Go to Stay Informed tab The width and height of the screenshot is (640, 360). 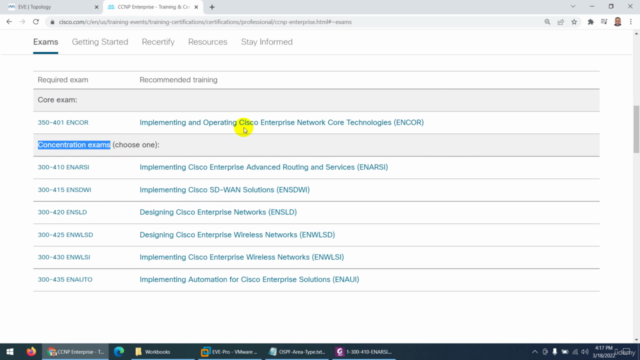pyautogui.click(x=267, y=42)
